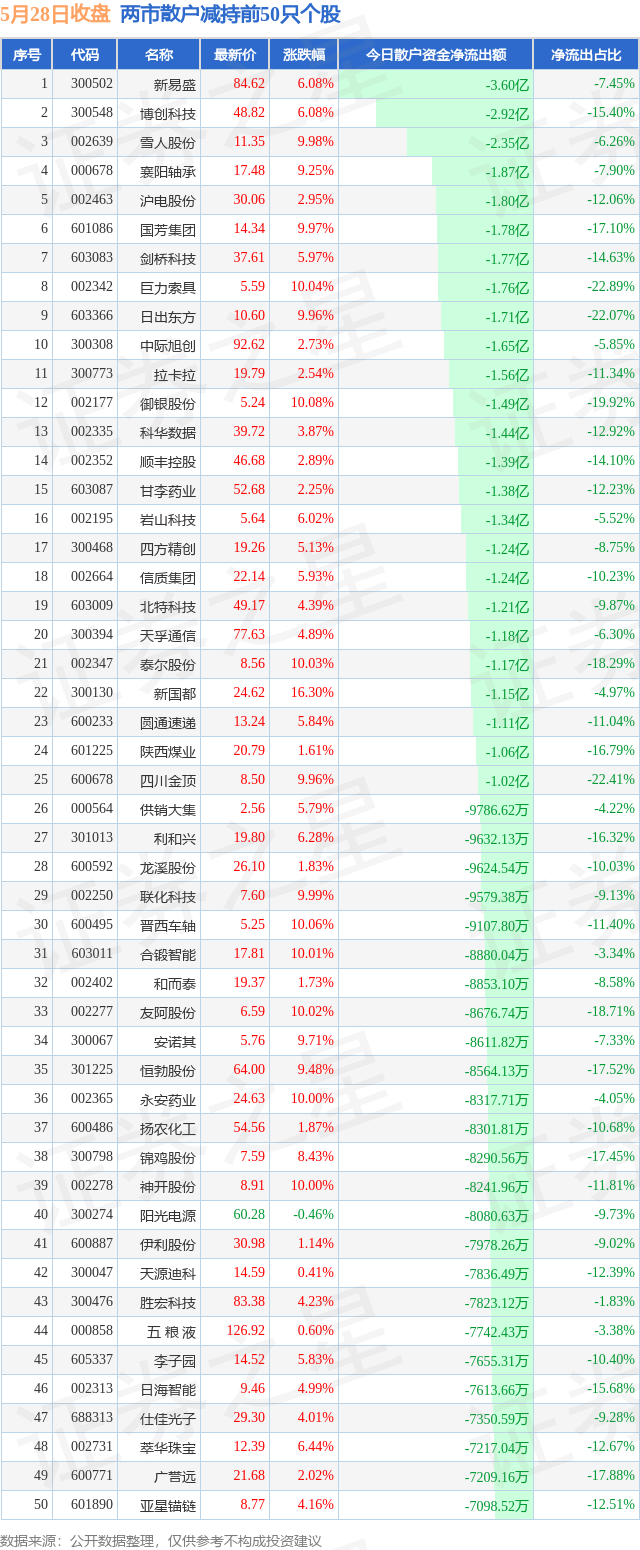The height and width of the screenshot is (1550, 640).
Task: Click stock name 仕佳光子
Action: click(168, 1418)
